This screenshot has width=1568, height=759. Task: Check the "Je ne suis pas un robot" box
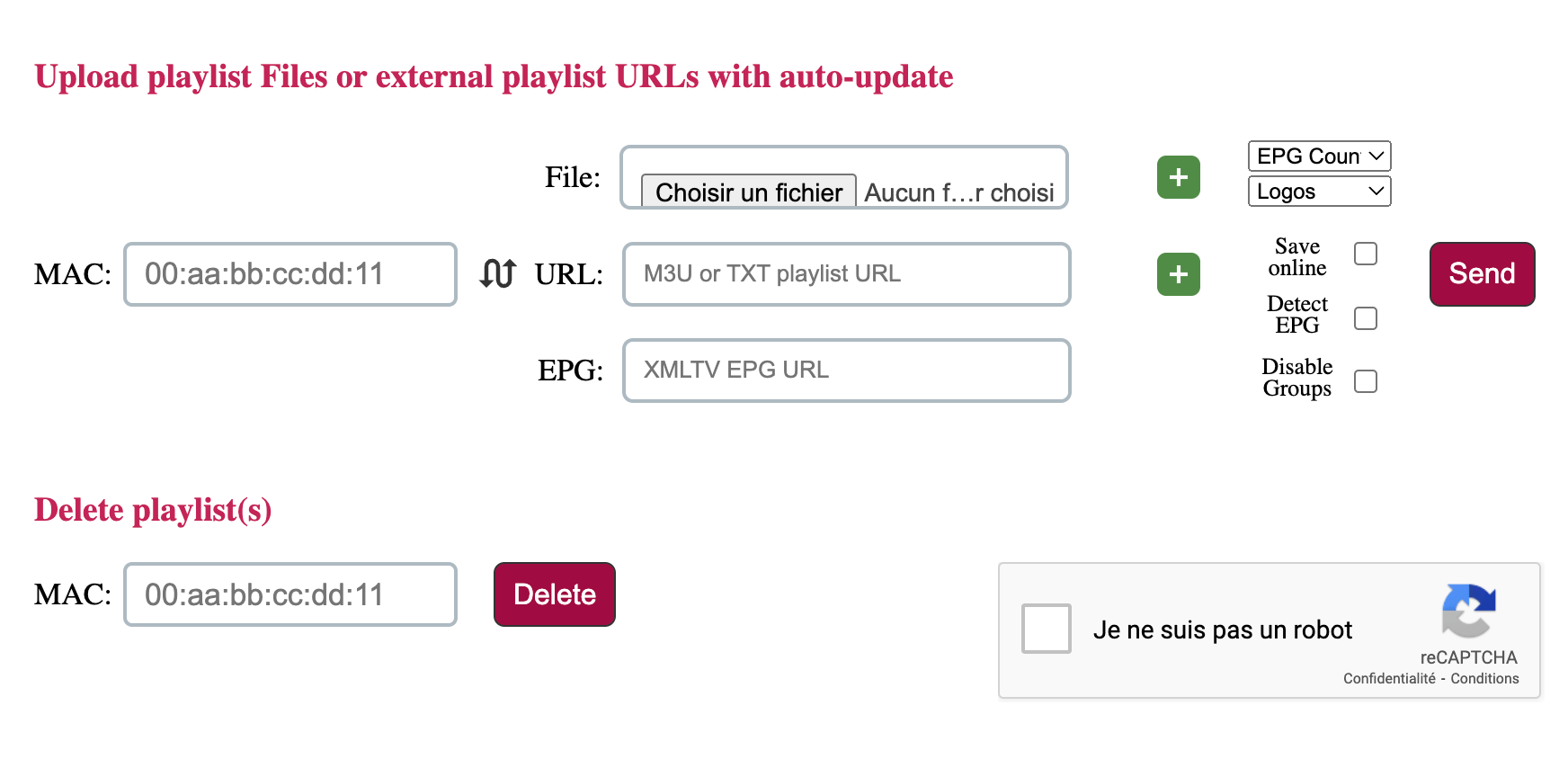click(1047, 629)
